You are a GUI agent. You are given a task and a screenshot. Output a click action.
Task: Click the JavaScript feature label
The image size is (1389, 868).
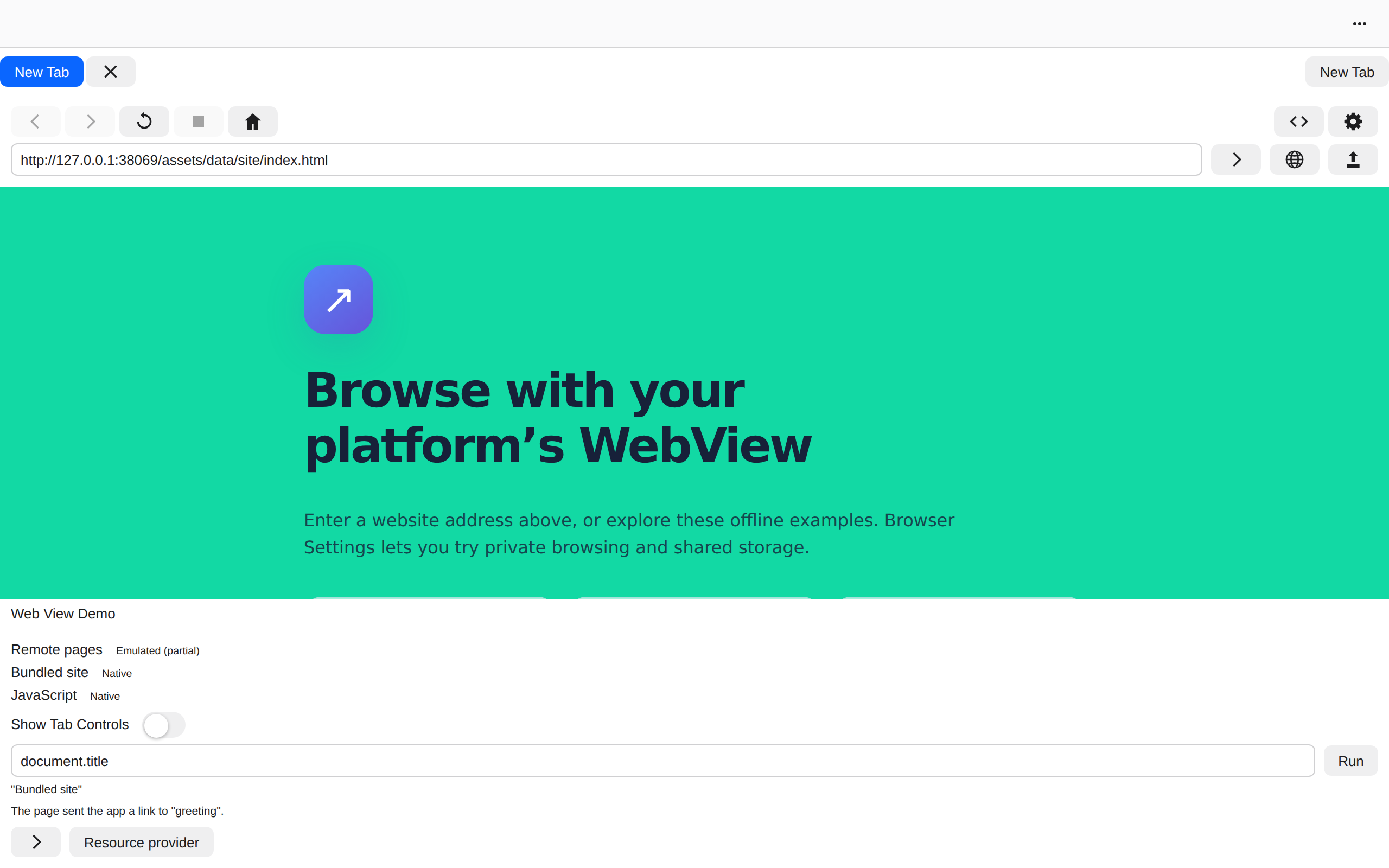43,695
